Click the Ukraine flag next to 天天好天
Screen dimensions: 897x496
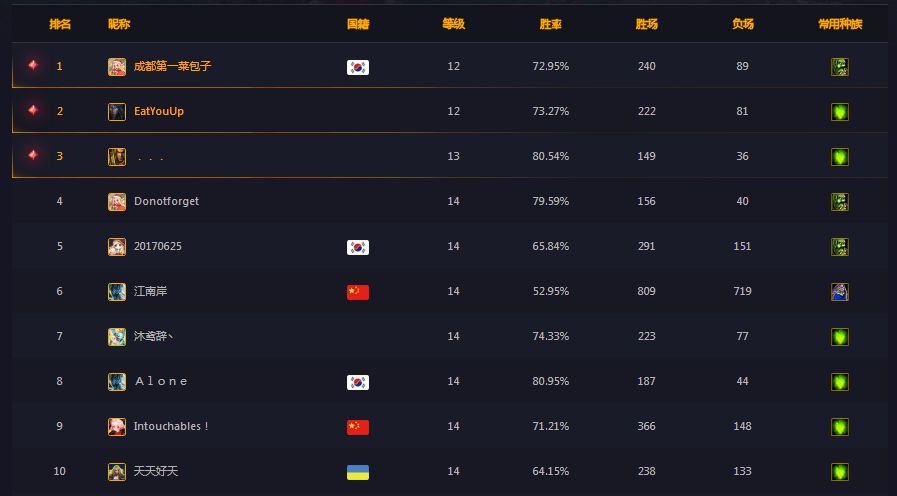(358, 473)
